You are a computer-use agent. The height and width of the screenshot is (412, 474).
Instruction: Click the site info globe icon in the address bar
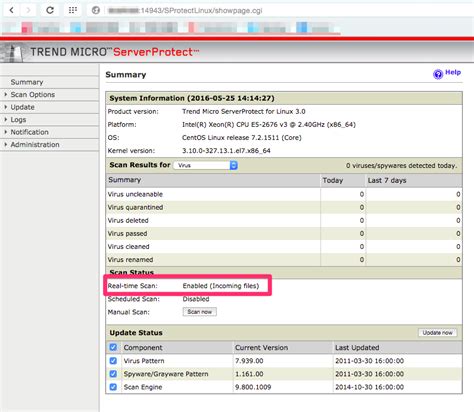click(x=96, y=10)
